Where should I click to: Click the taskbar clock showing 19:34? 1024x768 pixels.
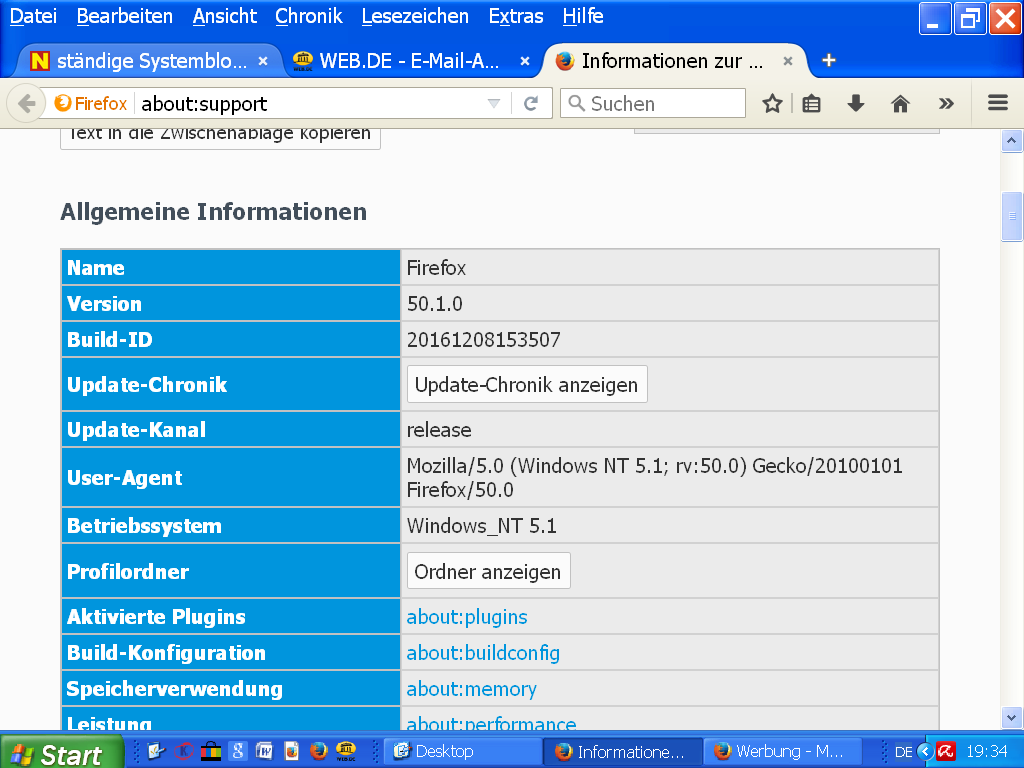coord(987,752)
